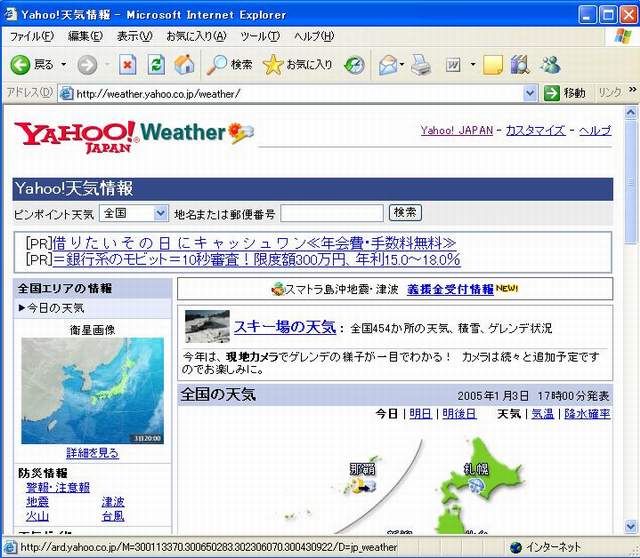Open the Messenger people icon in the toolbar
The image size is (640, 558).
point(550,64)
